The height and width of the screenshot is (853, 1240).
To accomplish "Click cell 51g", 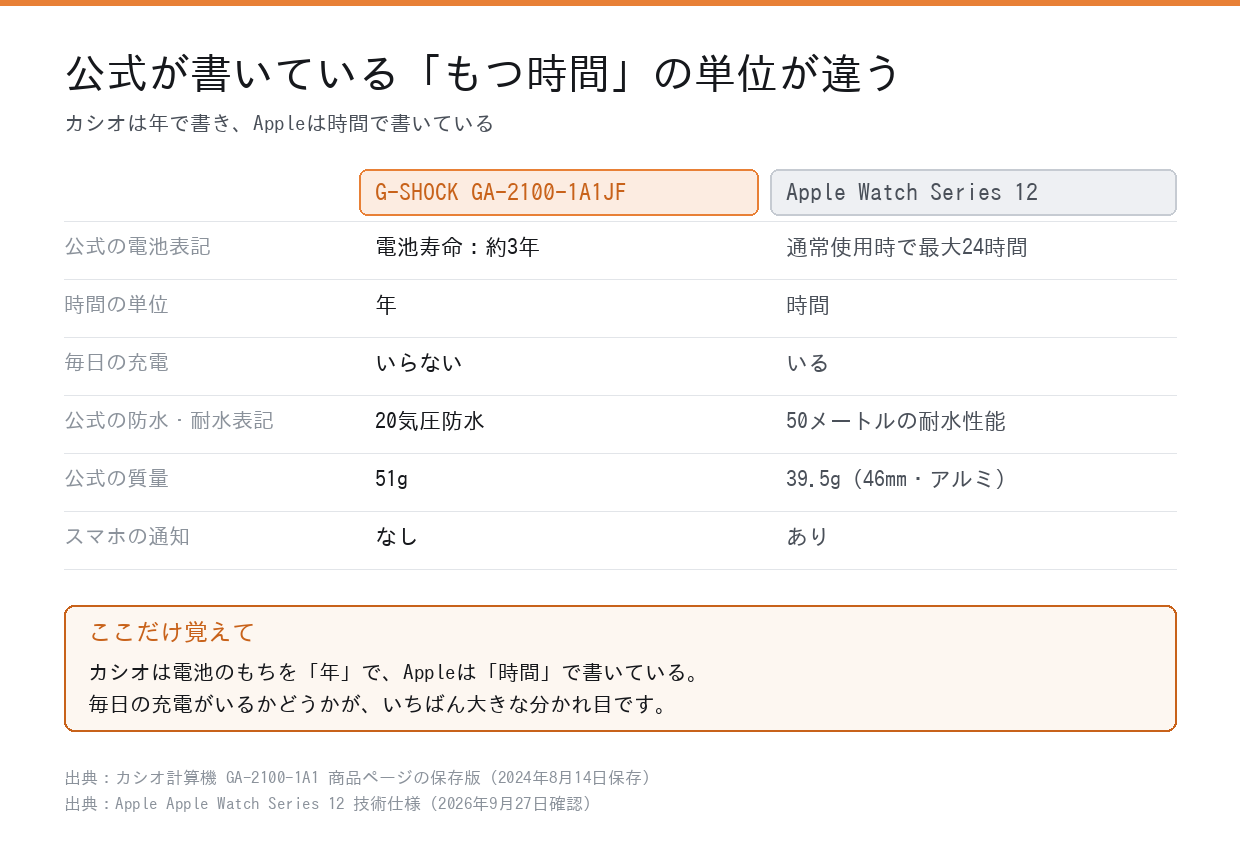I will pyautogui.click(x=392, y=479).
